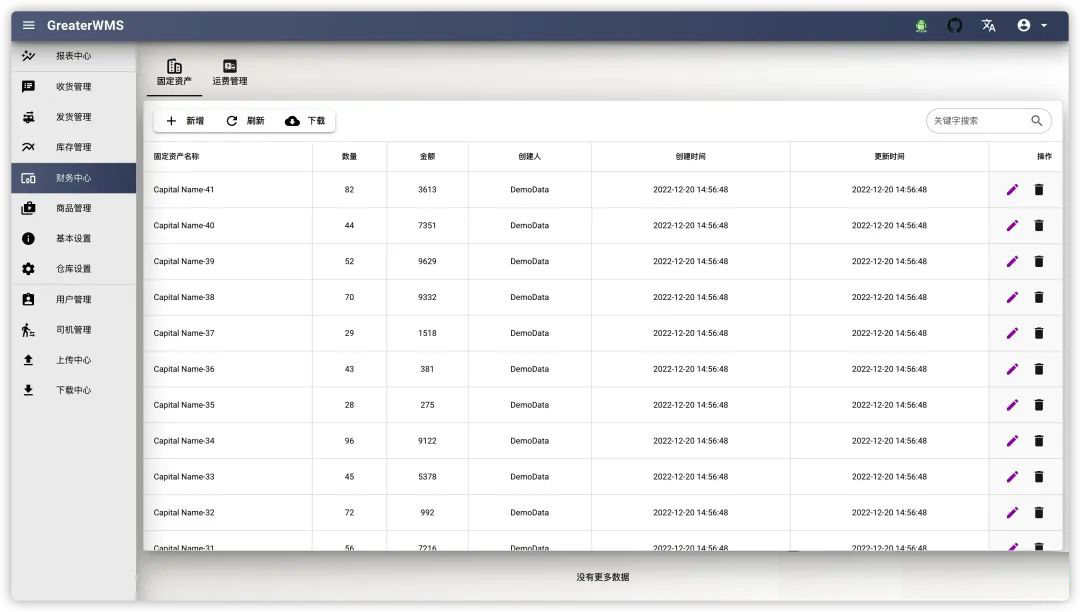This screenshot has height=612, width=1080.
Task: Open the hamburger menu icon
Action: (28, 25)
